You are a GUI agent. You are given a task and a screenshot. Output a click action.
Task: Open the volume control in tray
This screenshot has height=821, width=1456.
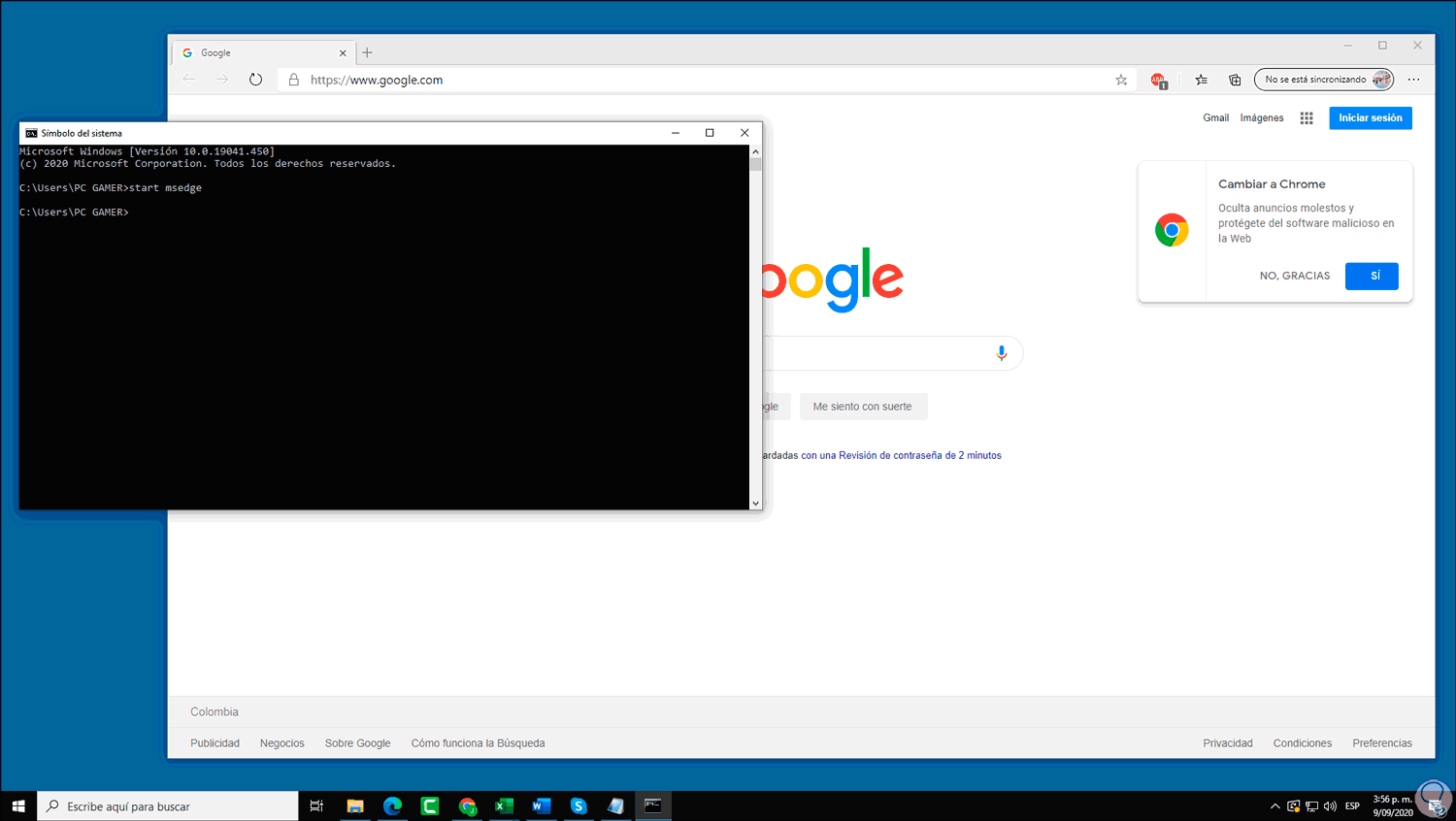(x=1330, y=806)
